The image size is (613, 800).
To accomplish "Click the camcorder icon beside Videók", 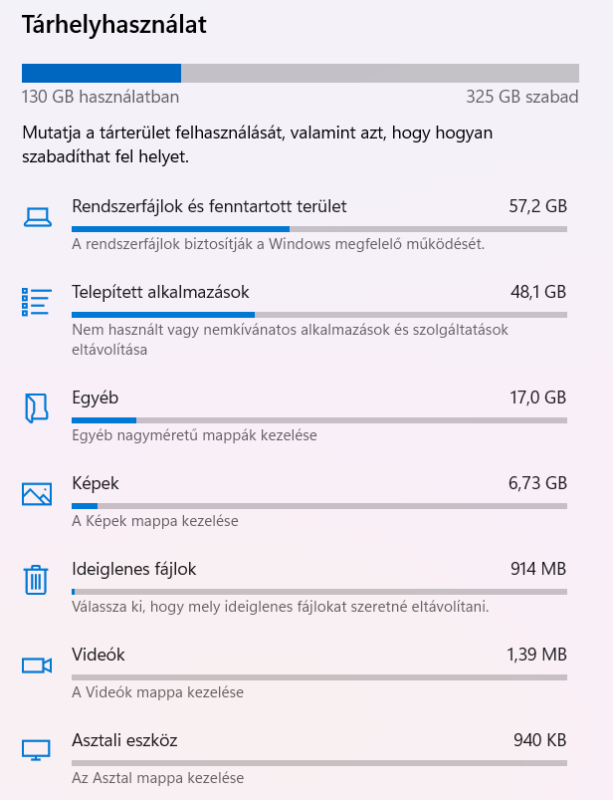I will pyautogui.click(x=37, y=665).
